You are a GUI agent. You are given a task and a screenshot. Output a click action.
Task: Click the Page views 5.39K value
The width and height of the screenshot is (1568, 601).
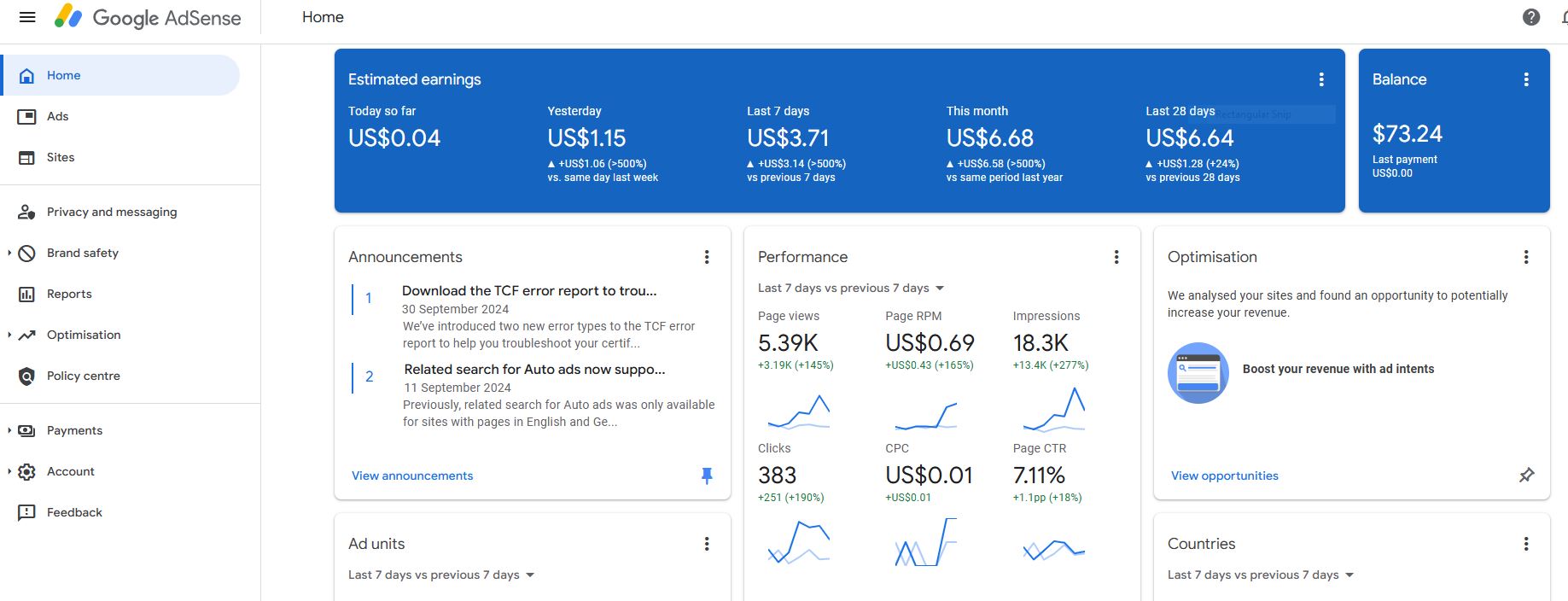788,343
